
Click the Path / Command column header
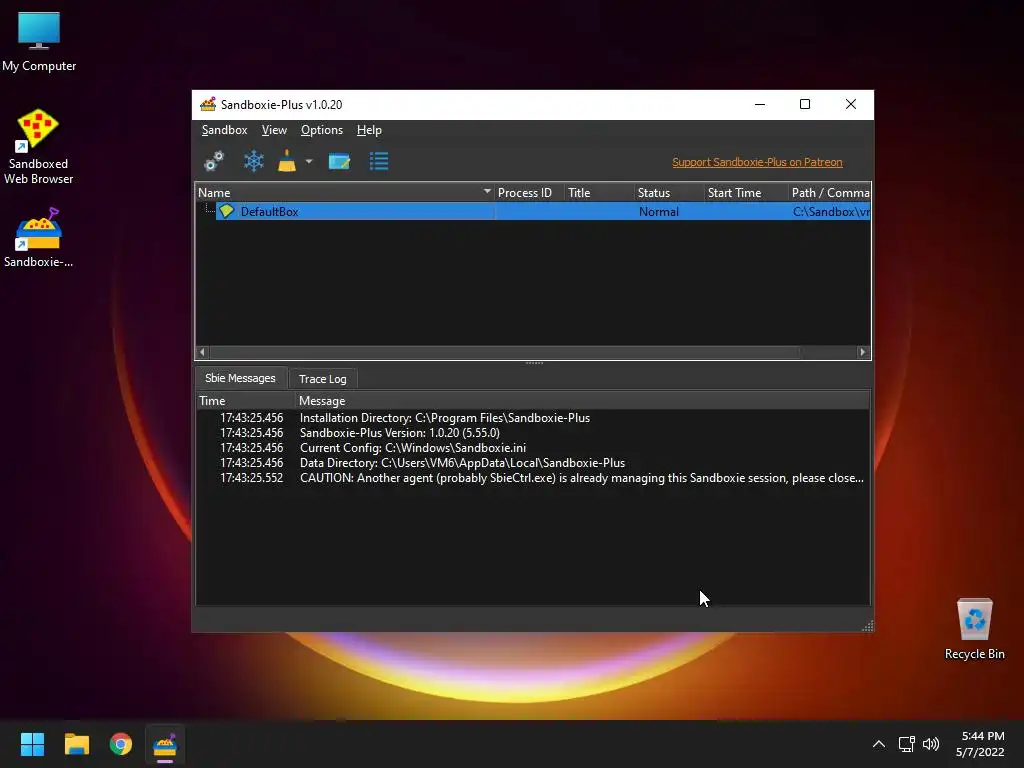tap(829, 193)
